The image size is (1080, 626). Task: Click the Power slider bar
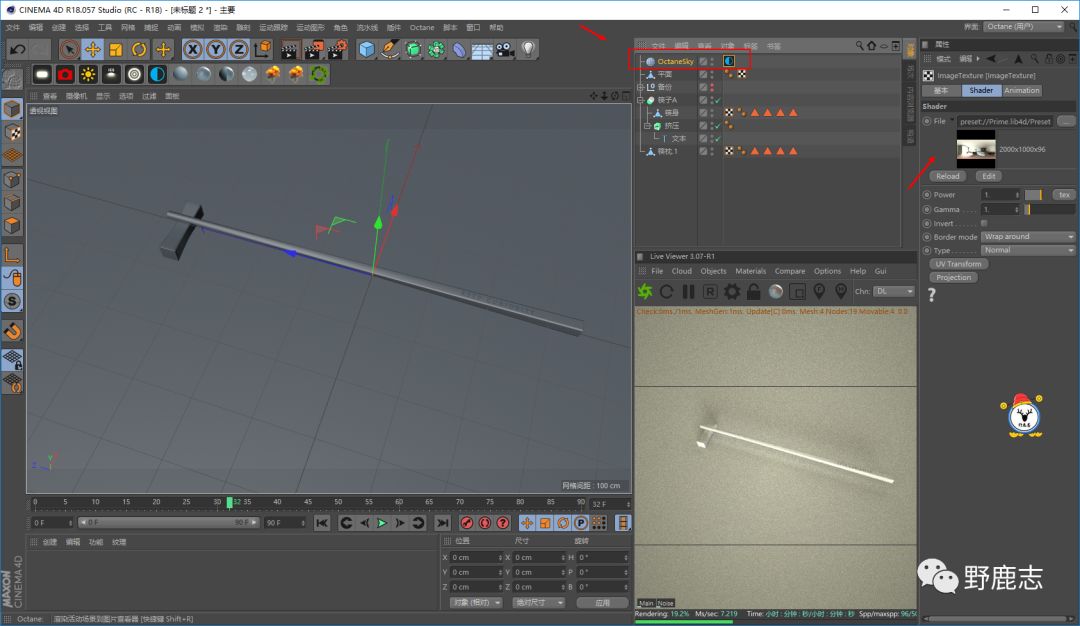coord(1032,195)
